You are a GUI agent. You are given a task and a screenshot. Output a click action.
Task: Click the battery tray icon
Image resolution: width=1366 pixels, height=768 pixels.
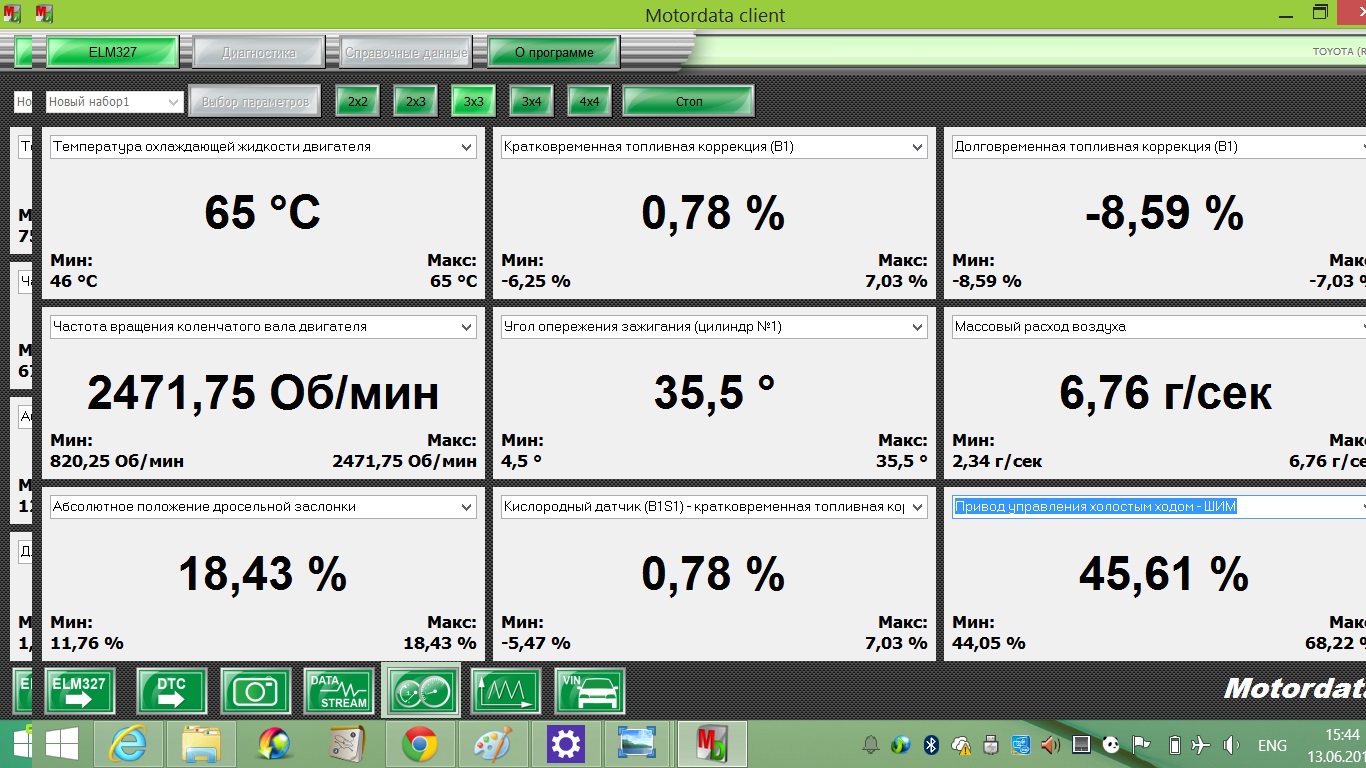coord(1175,745)
